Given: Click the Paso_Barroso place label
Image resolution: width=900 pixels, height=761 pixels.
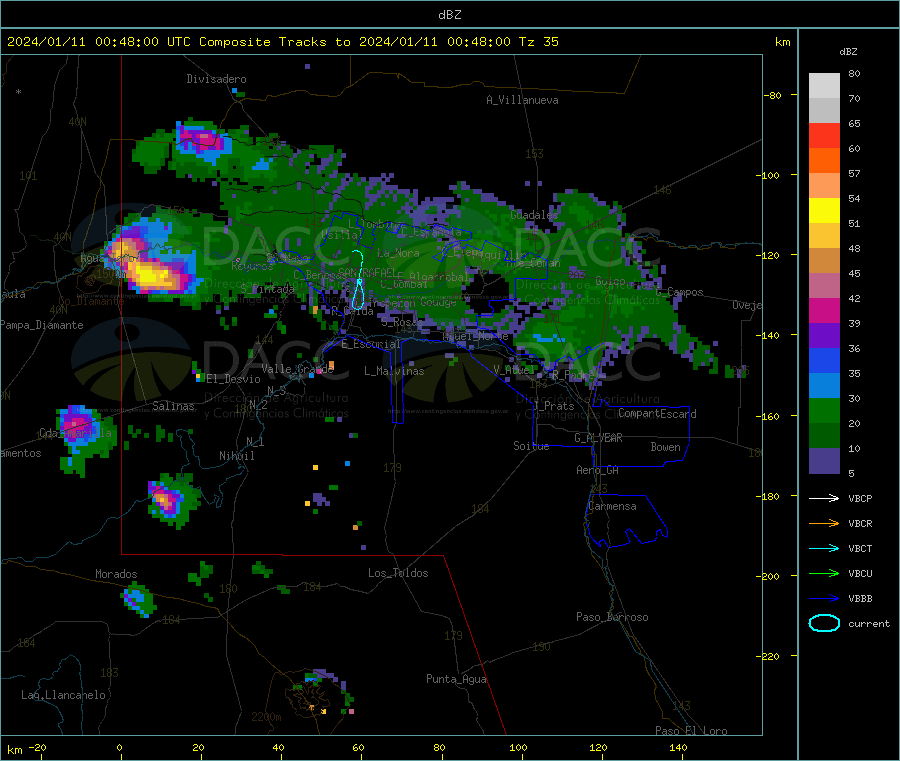Looking at the screenshot, I should pos(612,617).
